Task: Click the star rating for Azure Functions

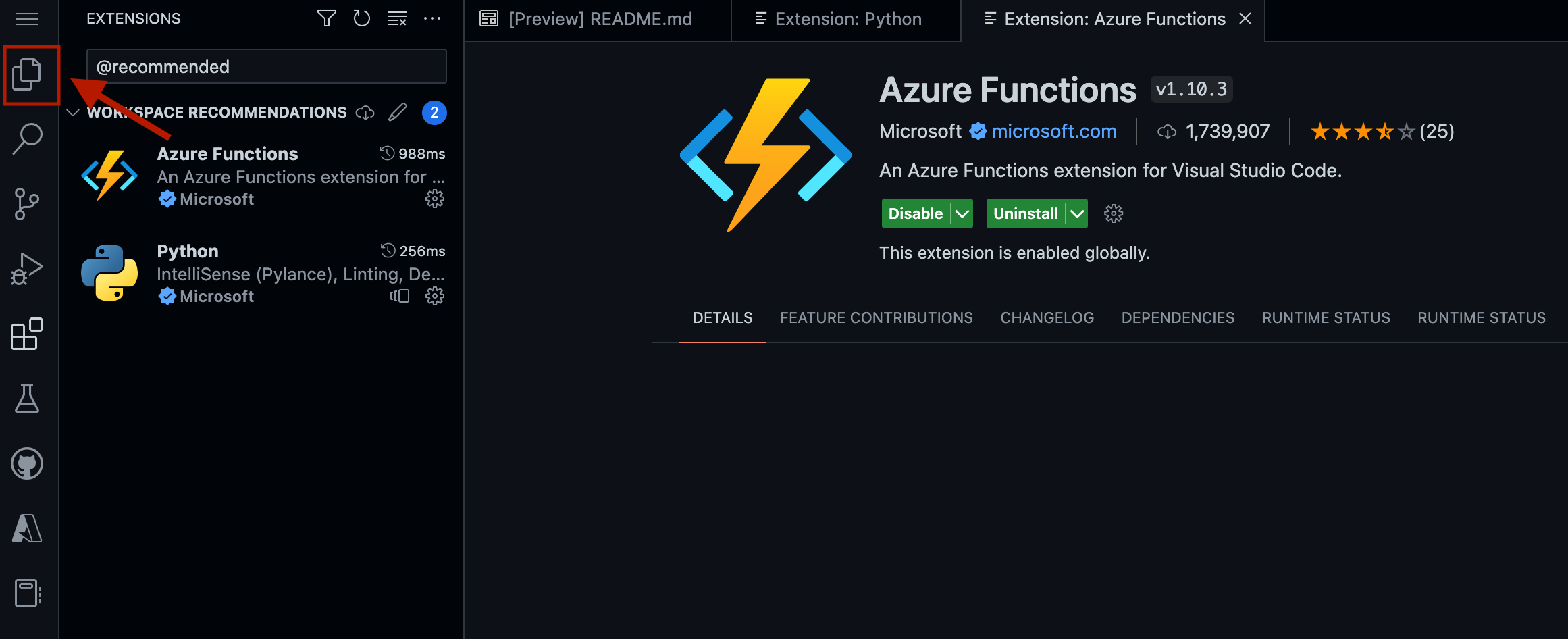Action: tap(1361, 132)
